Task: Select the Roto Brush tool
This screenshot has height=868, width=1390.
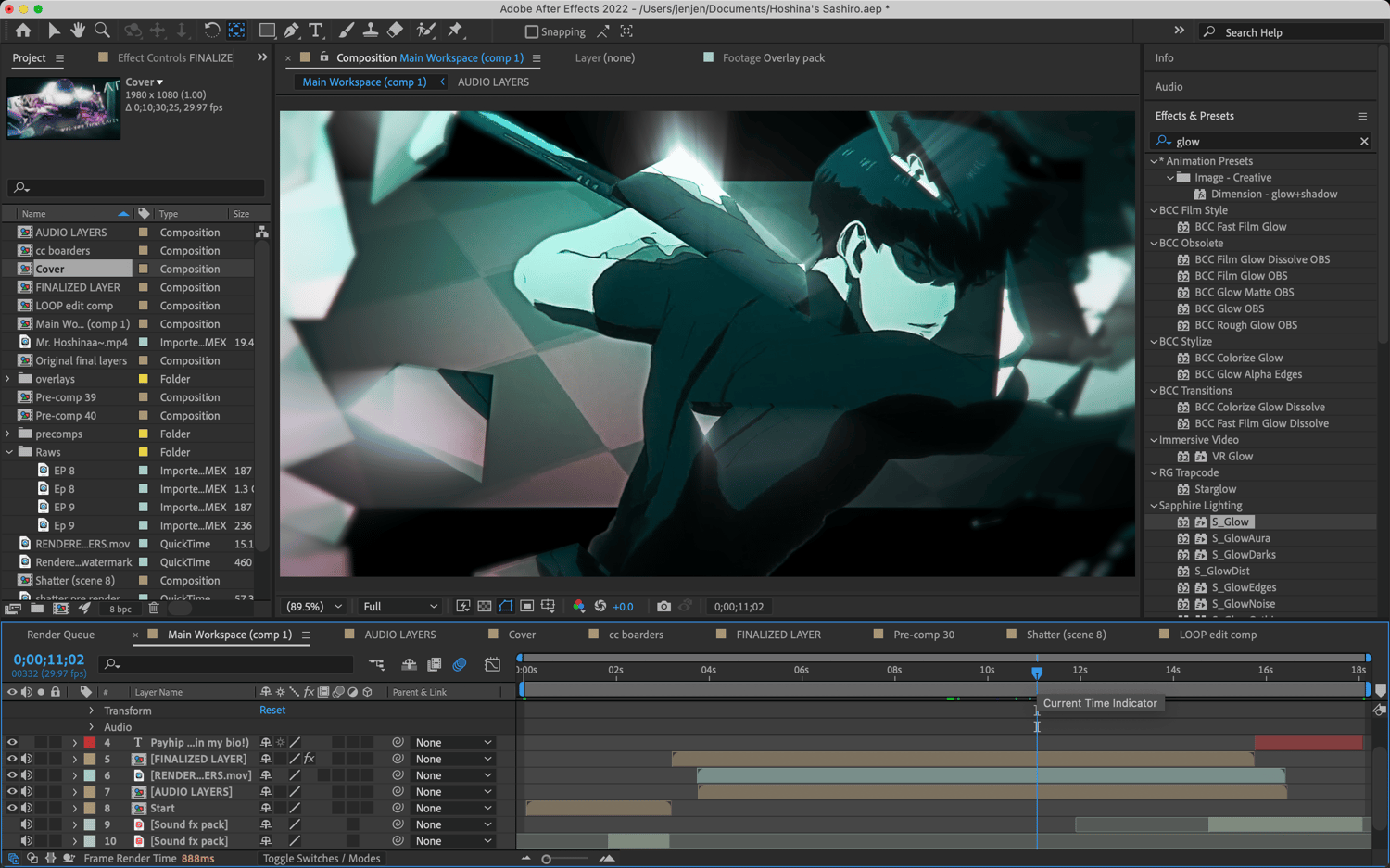Action: (x=425, y=31)
